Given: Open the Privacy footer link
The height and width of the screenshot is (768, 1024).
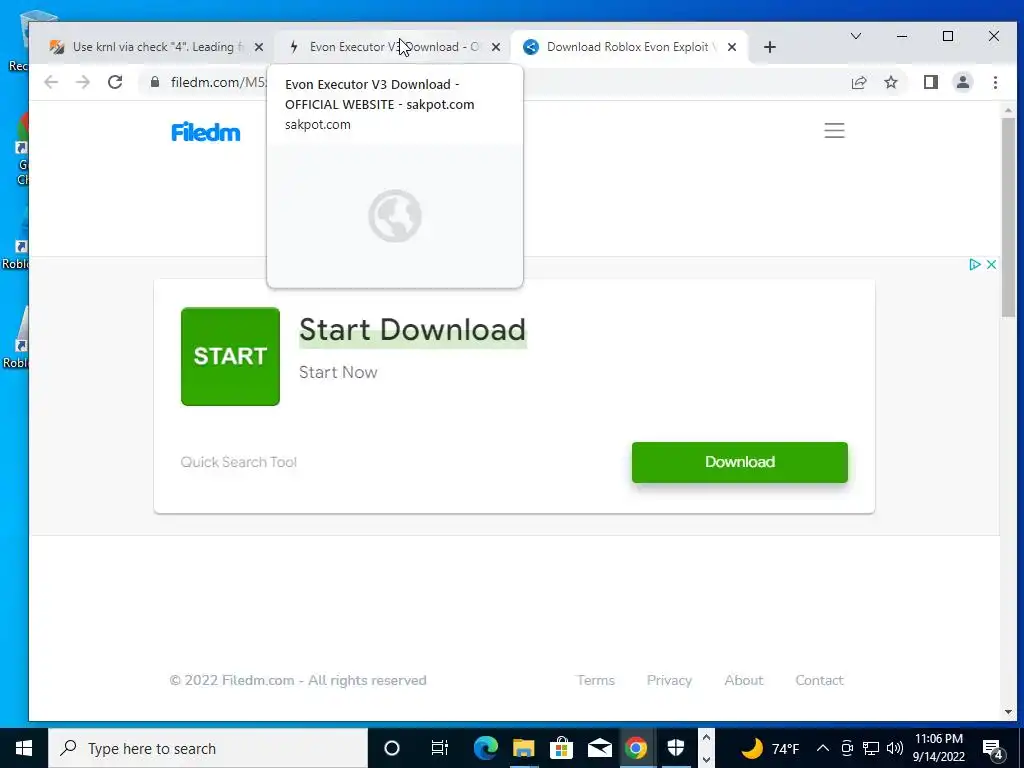Looking at the screenshot, I should 669,680.
